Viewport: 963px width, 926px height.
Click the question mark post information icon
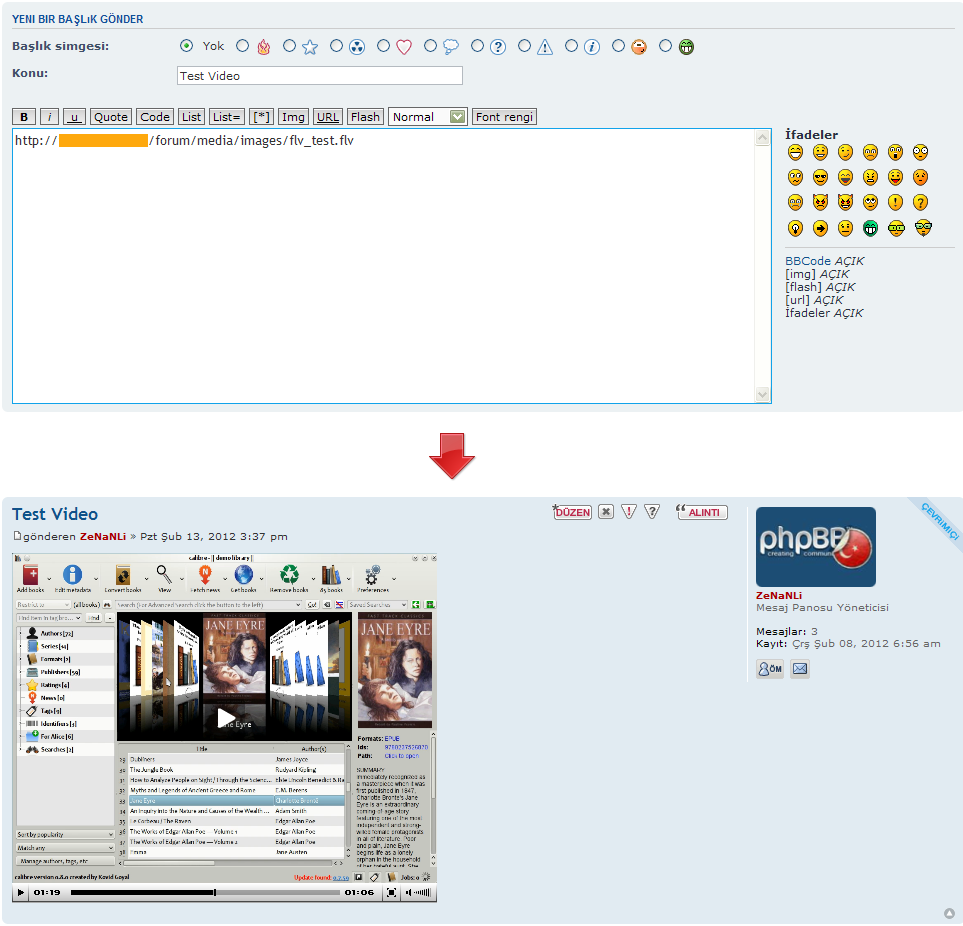[652, 512]
